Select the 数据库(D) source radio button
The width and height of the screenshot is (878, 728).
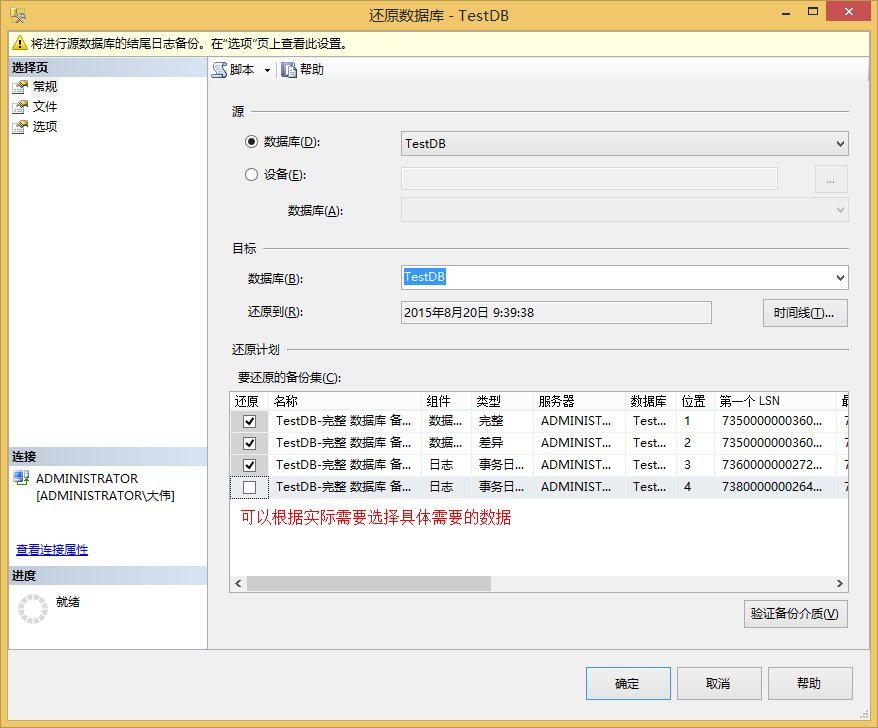click(x=251, y=142)
